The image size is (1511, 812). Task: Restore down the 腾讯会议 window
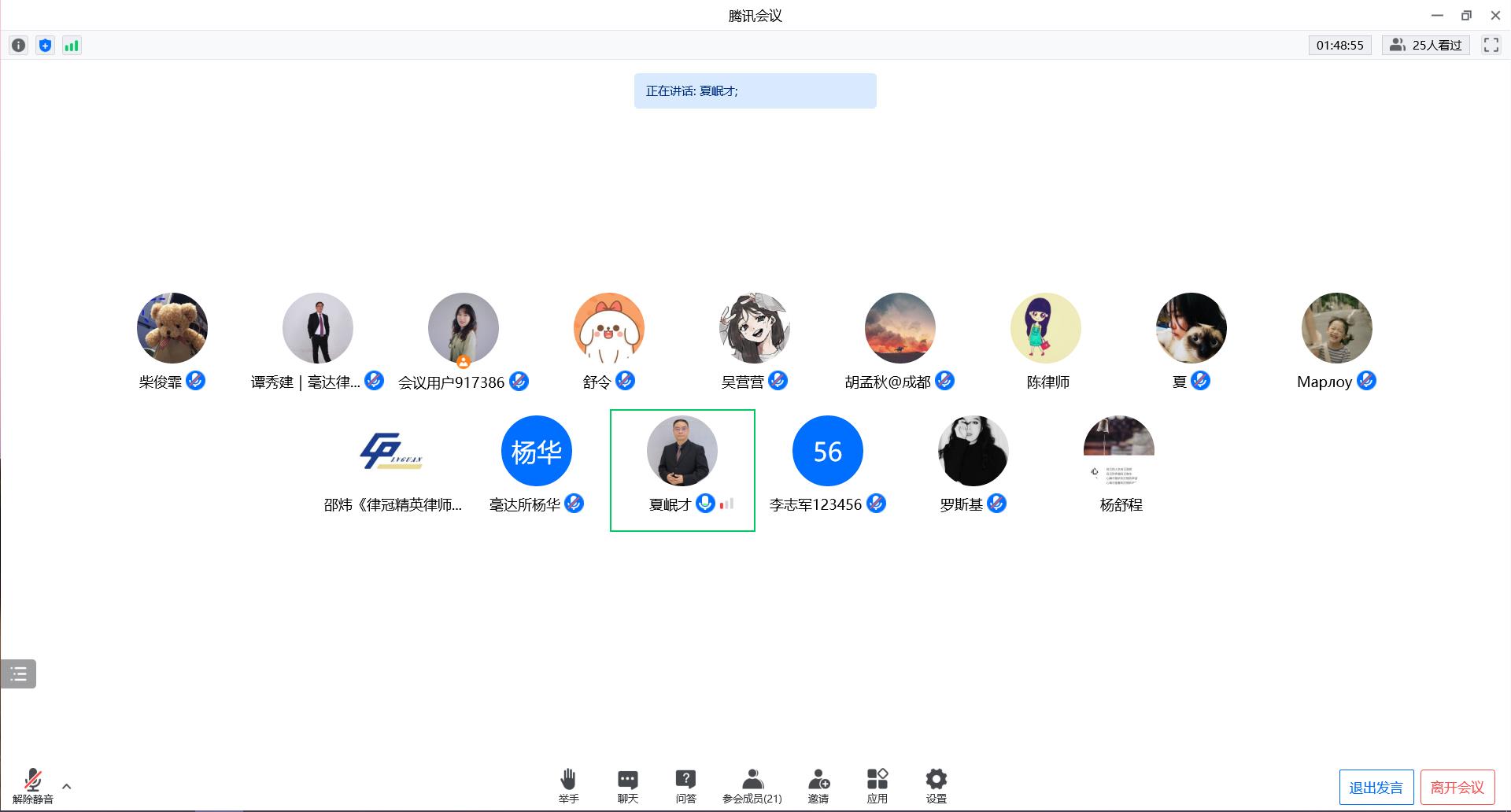pos(1466,15)
